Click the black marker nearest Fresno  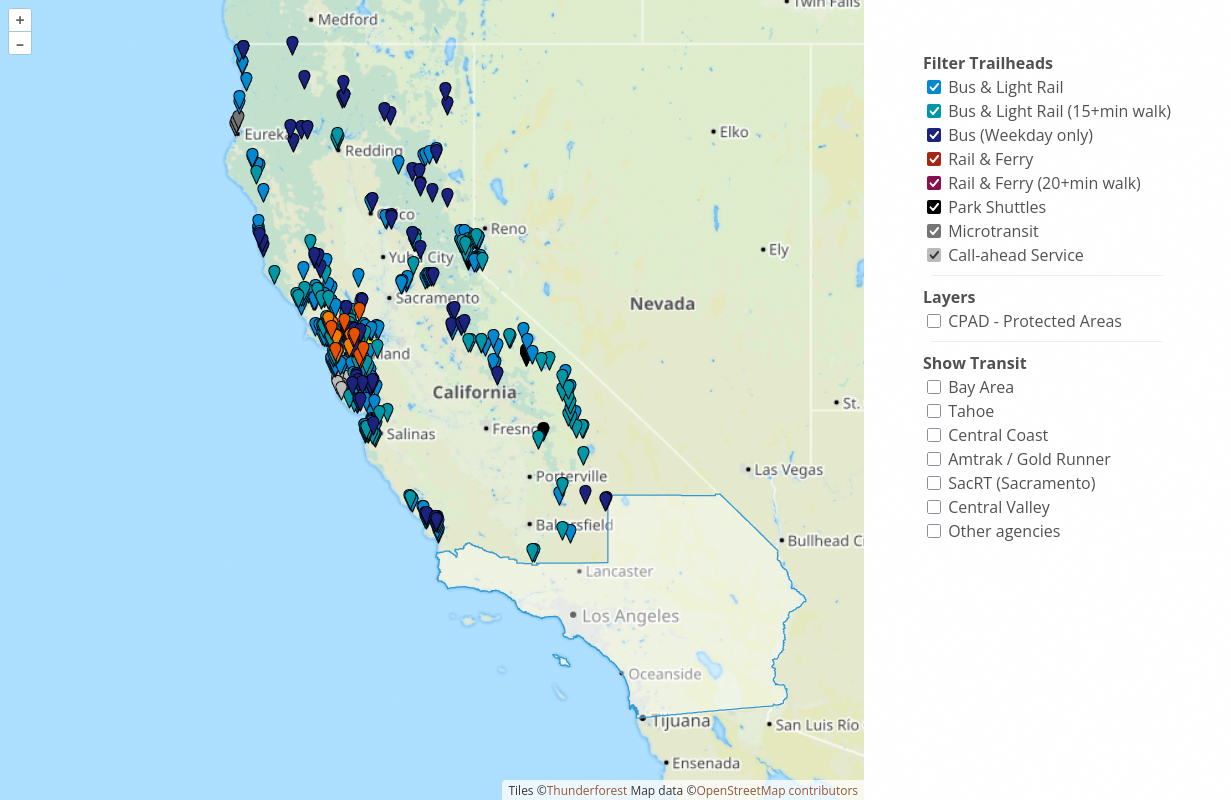pos(543,429)
